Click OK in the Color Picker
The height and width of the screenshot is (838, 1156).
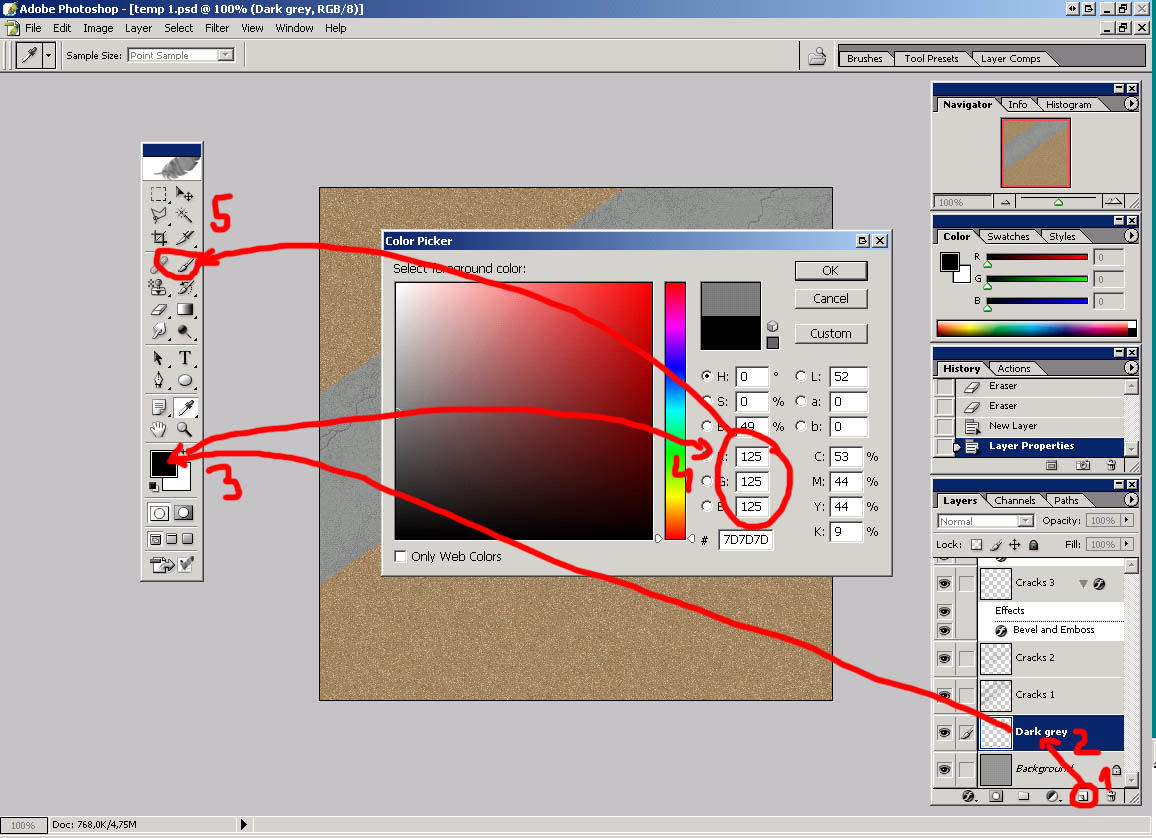click(x=830, y=271)
